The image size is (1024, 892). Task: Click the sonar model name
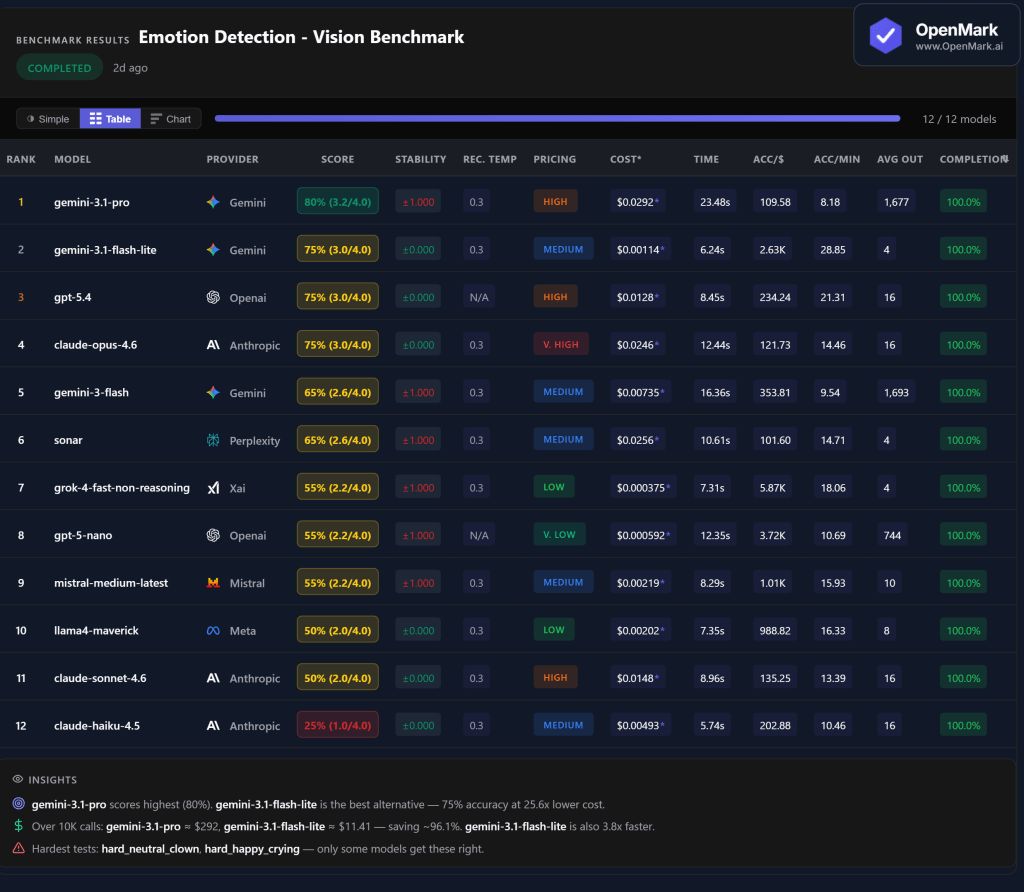click(68, 440)
